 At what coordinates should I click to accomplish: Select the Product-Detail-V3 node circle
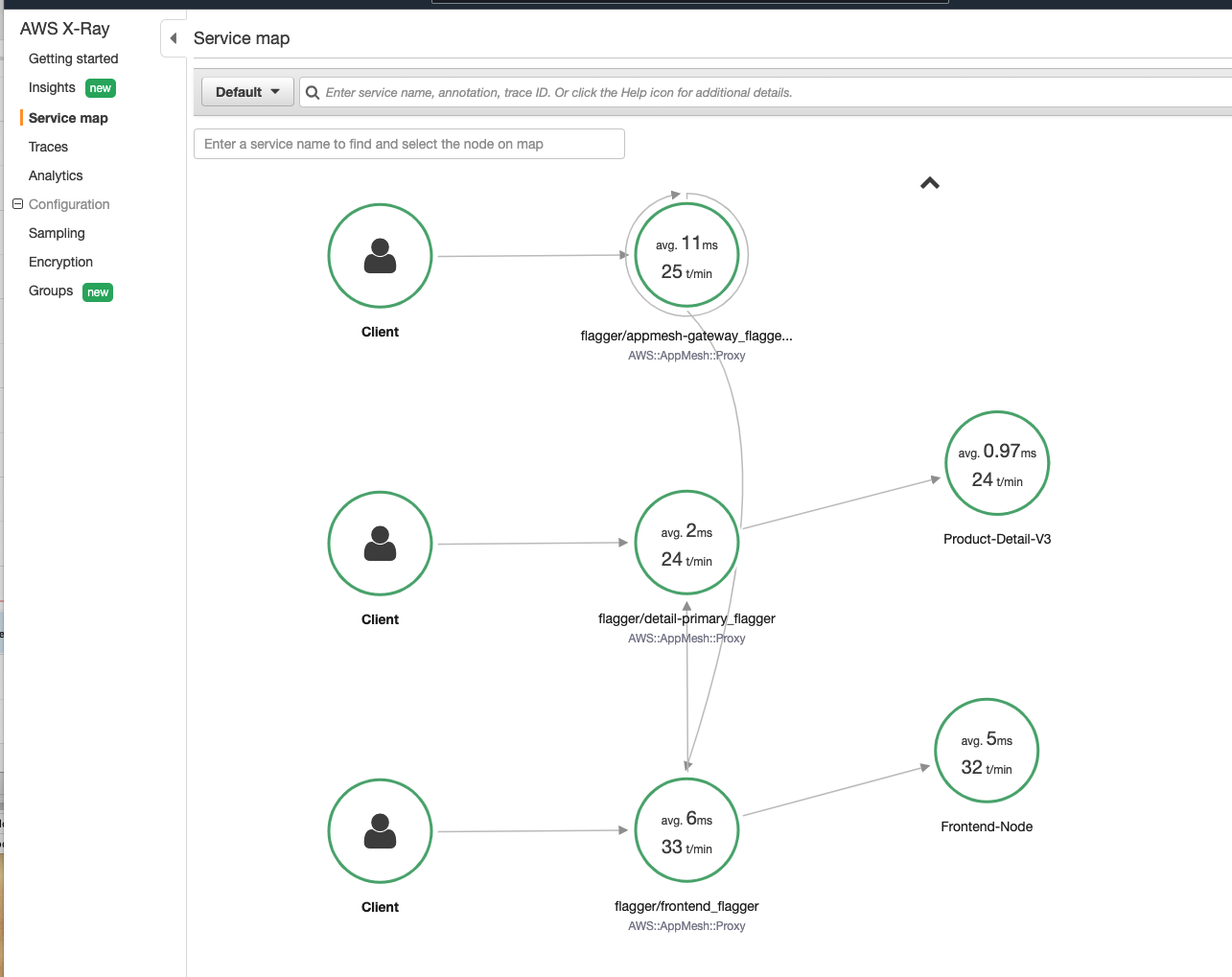[x=997, y=463]
